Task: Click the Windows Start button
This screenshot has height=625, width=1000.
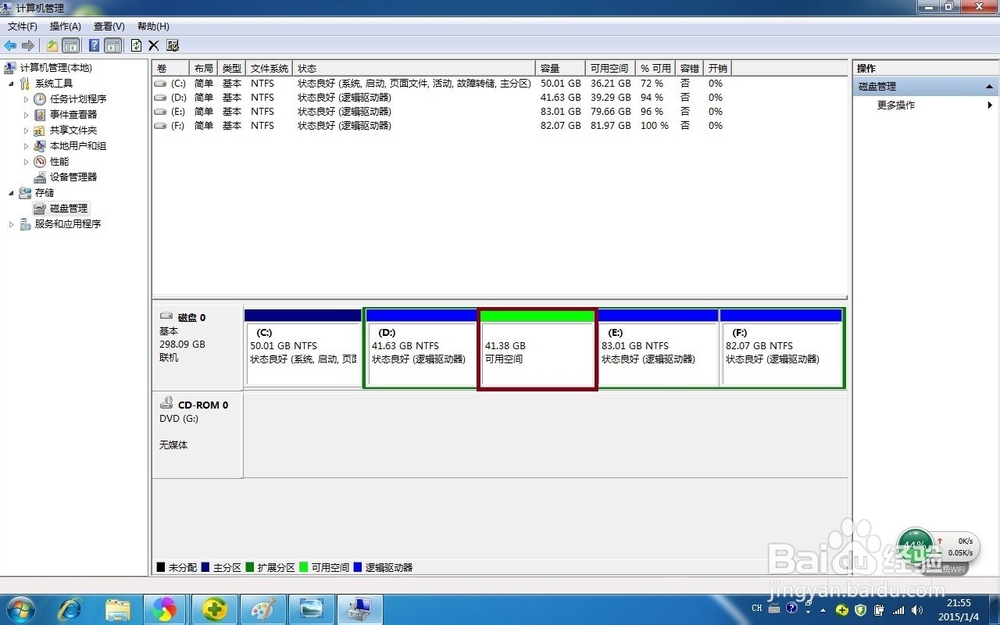Action: (19, 608)
